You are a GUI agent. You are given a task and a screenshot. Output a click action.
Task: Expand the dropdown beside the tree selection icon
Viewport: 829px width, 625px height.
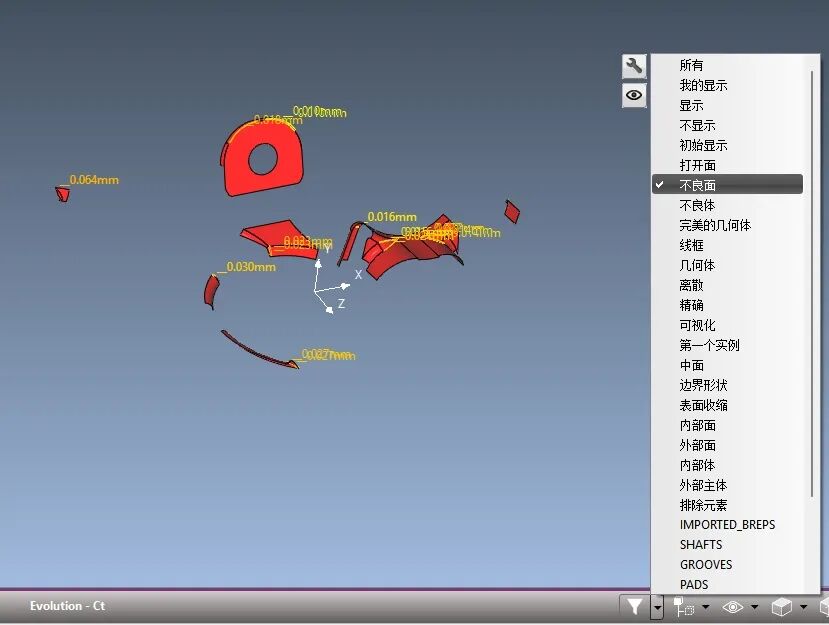point(706,607)
